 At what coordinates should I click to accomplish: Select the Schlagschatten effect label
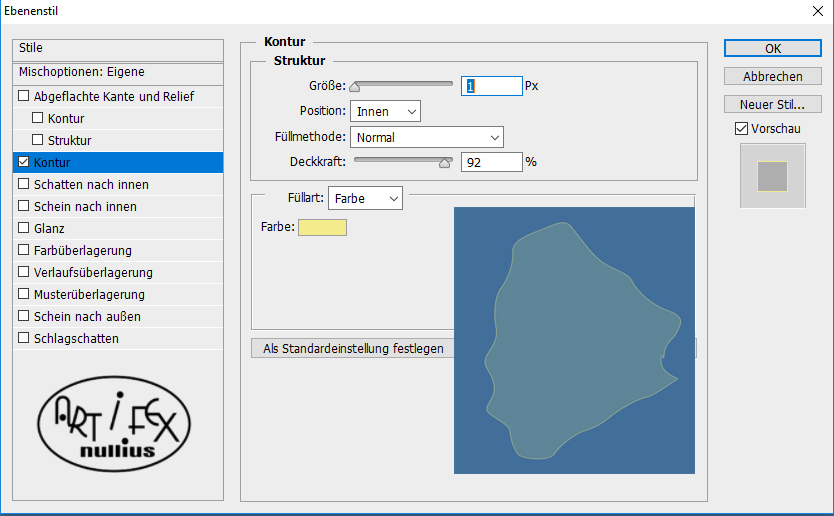[x=76, y=338]
